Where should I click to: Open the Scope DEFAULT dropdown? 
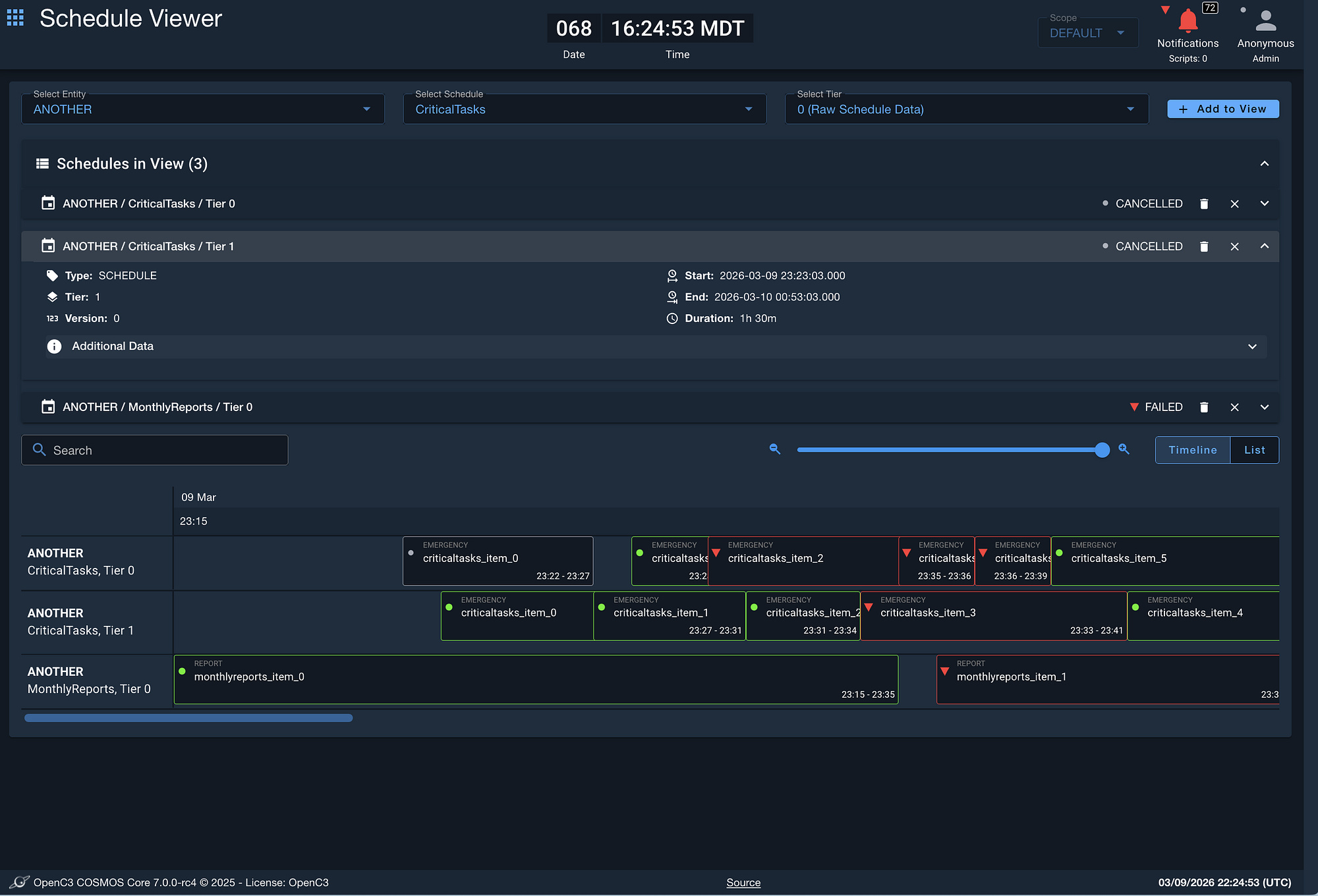click(1088, 32)
